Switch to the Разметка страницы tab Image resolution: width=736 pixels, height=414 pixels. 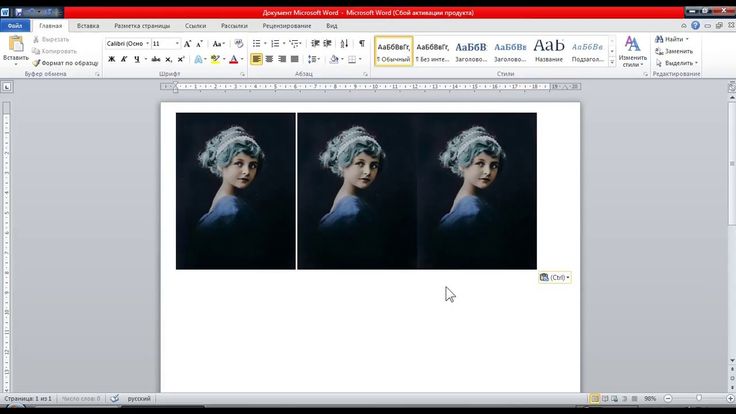[x=142, y=26]
